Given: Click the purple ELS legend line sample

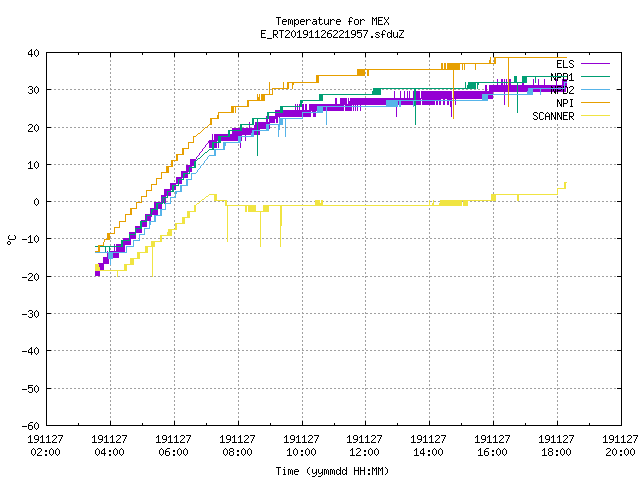Looking at the screenshot, I should [x=596, y=64].
